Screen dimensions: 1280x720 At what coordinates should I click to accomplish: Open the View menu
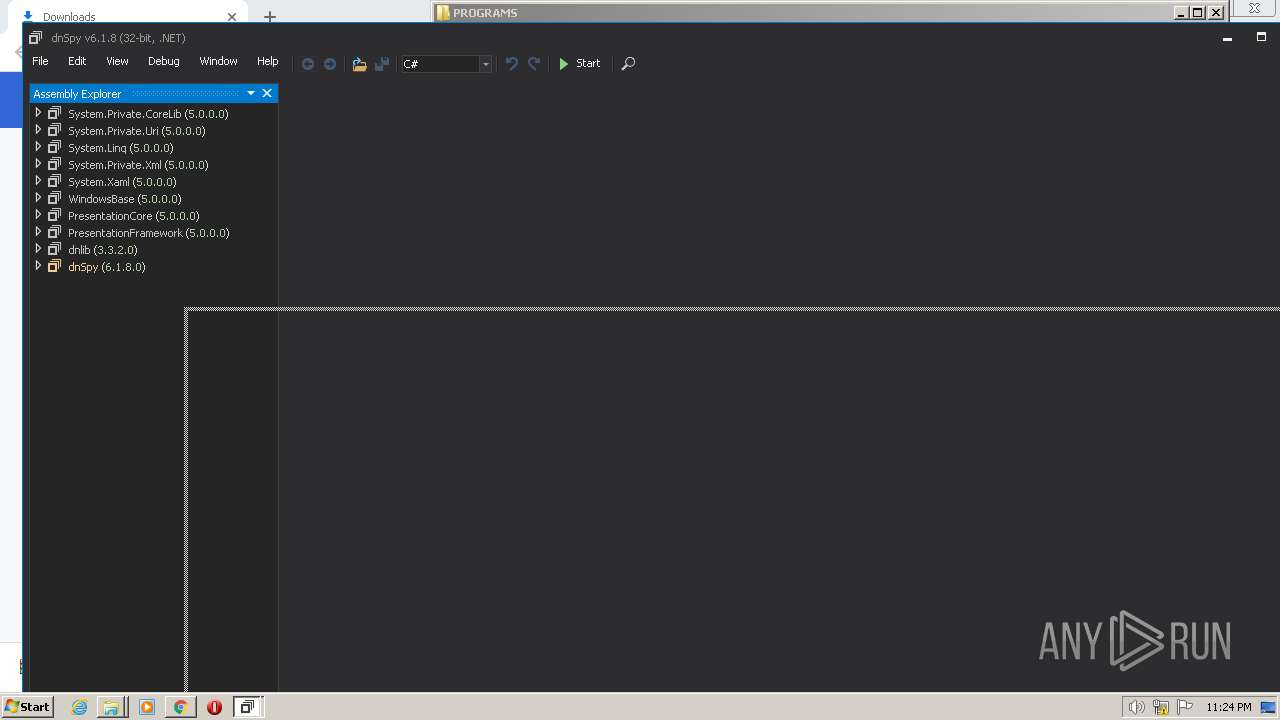coord(117,61)
